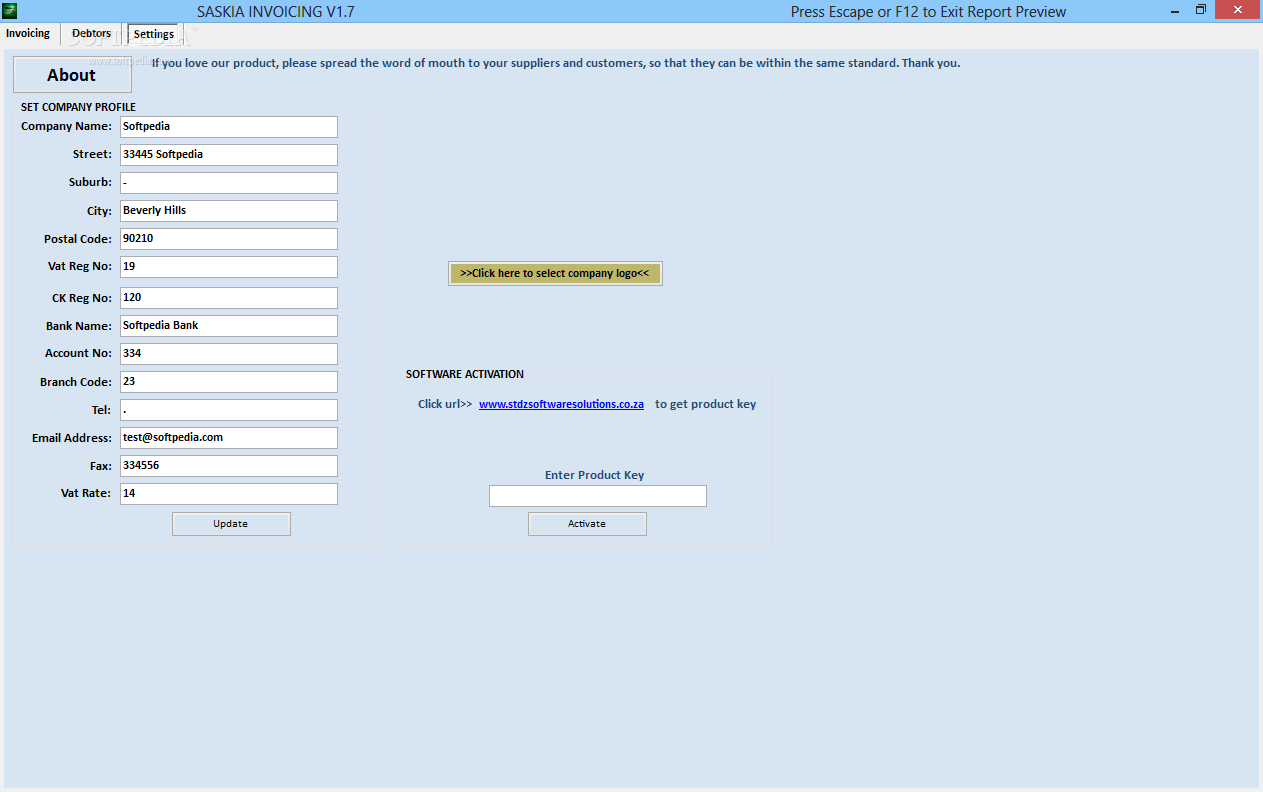The width and height of the screenshot is (1263, 792).
Task: Click the Update button
Action: (231, 524)
